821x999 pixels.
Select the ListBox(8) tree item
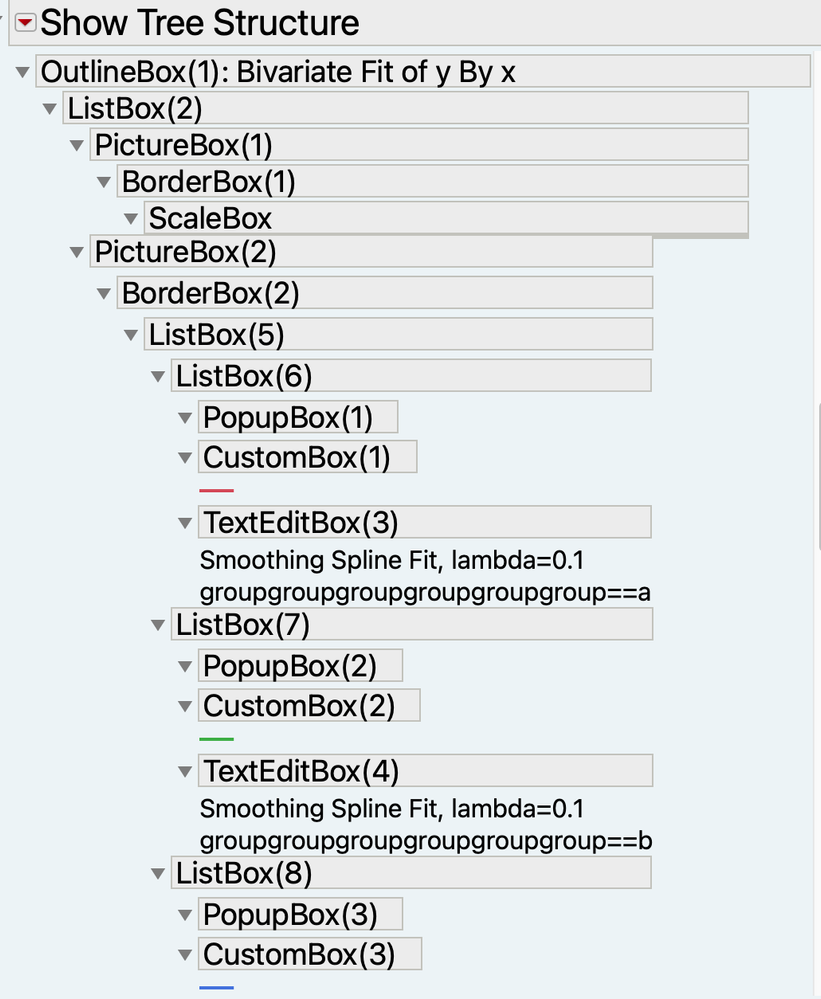[x=411, y=873]
